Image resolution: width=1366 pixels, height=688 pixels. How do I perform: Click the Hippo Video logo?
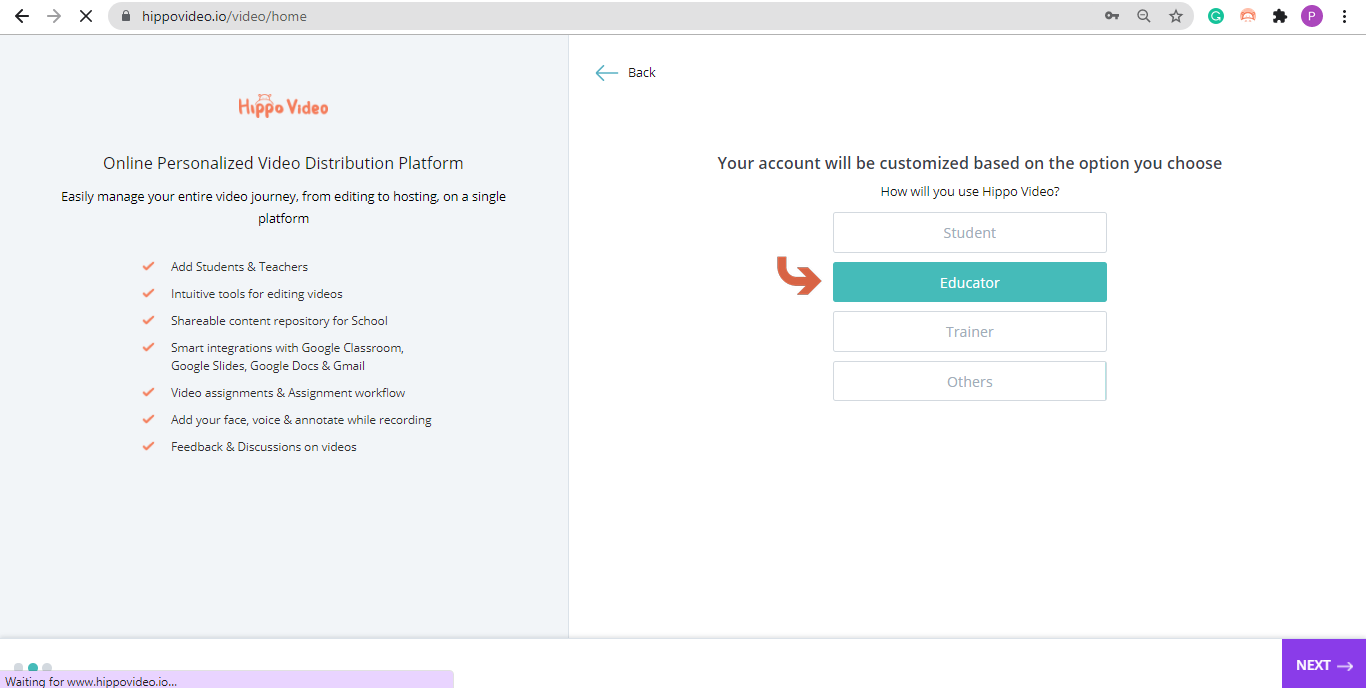[x=283, y=106]
